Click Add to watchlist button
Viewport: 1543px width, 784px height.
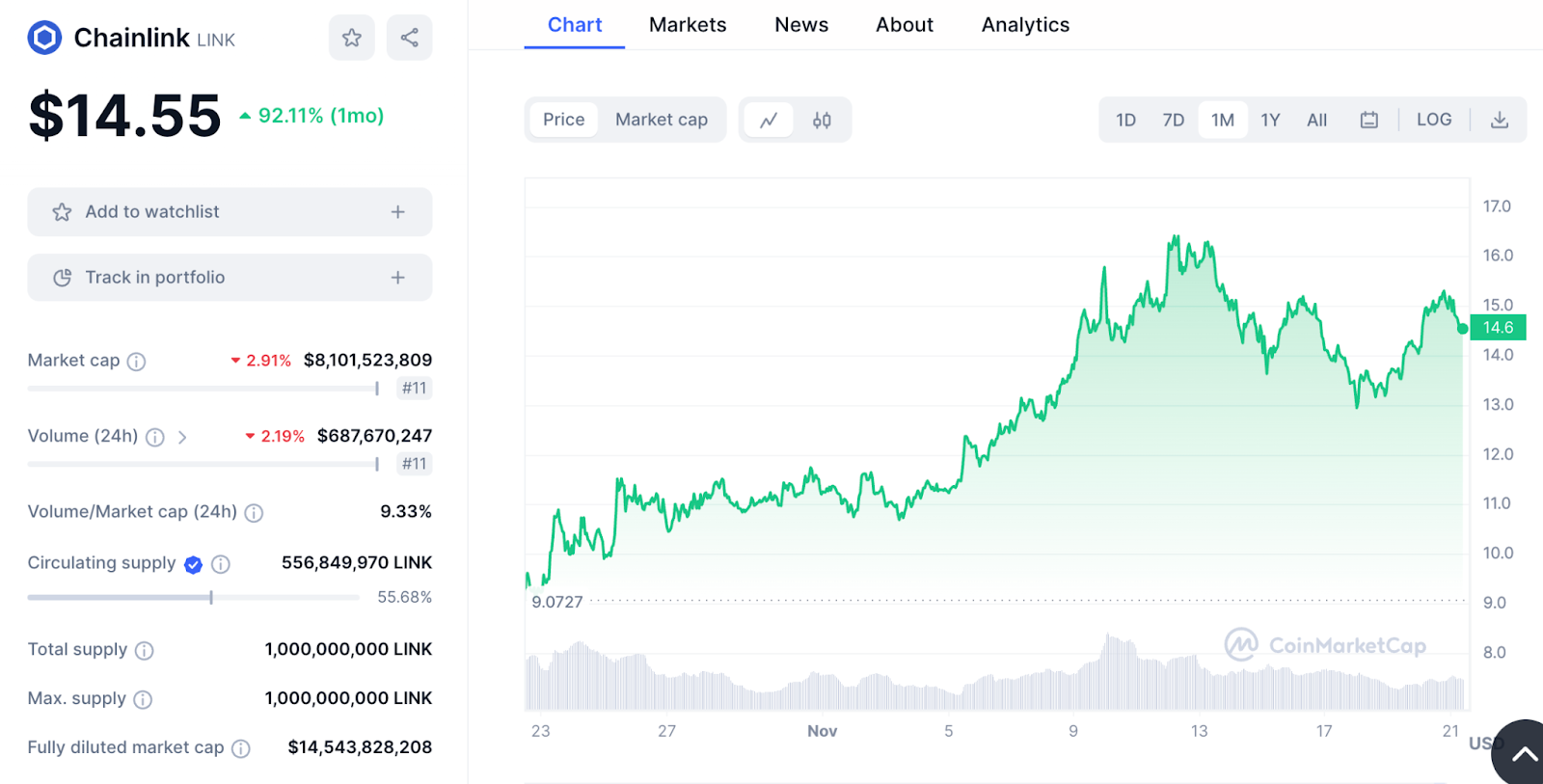click(230, 212)
